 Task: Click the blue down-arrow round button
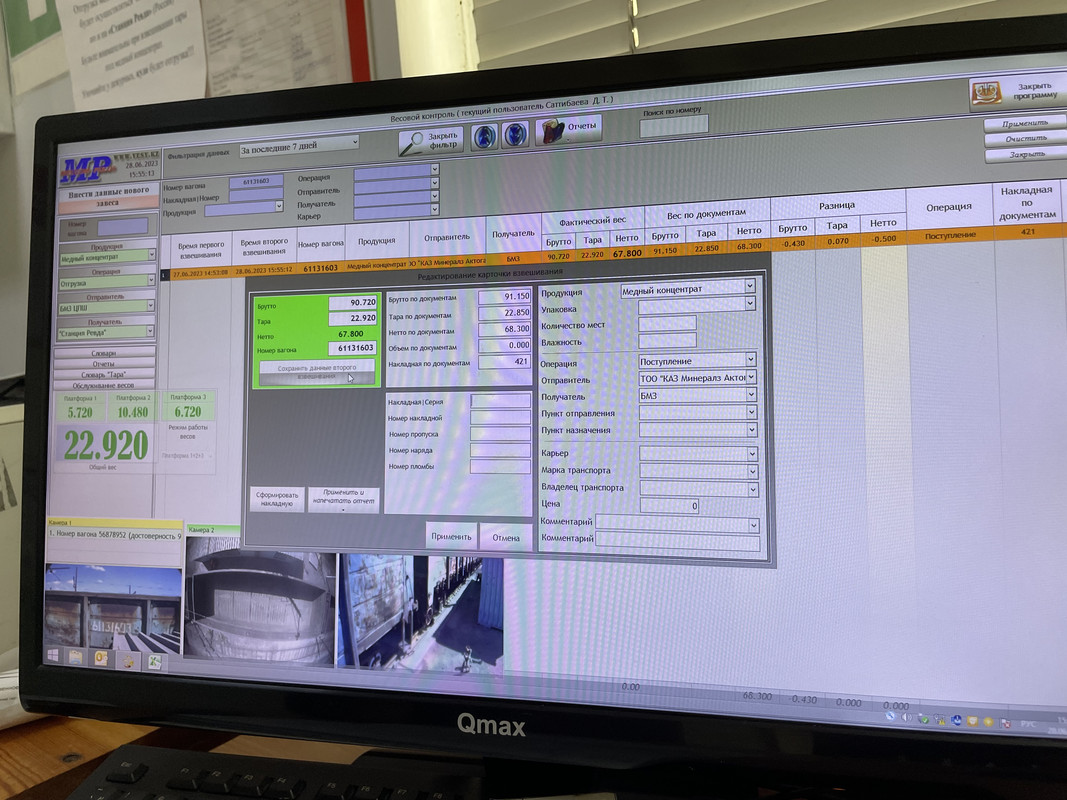point(515,133)
